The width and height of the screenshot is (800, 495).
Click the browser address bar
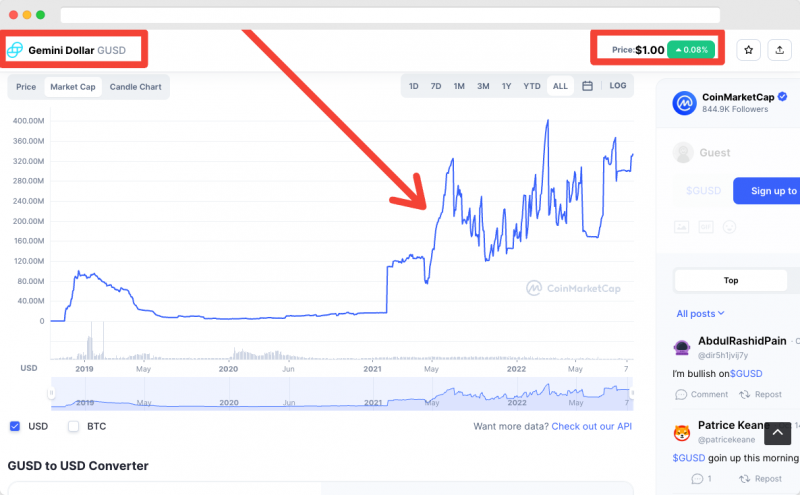pyautogui.click(x=390, y=15)
